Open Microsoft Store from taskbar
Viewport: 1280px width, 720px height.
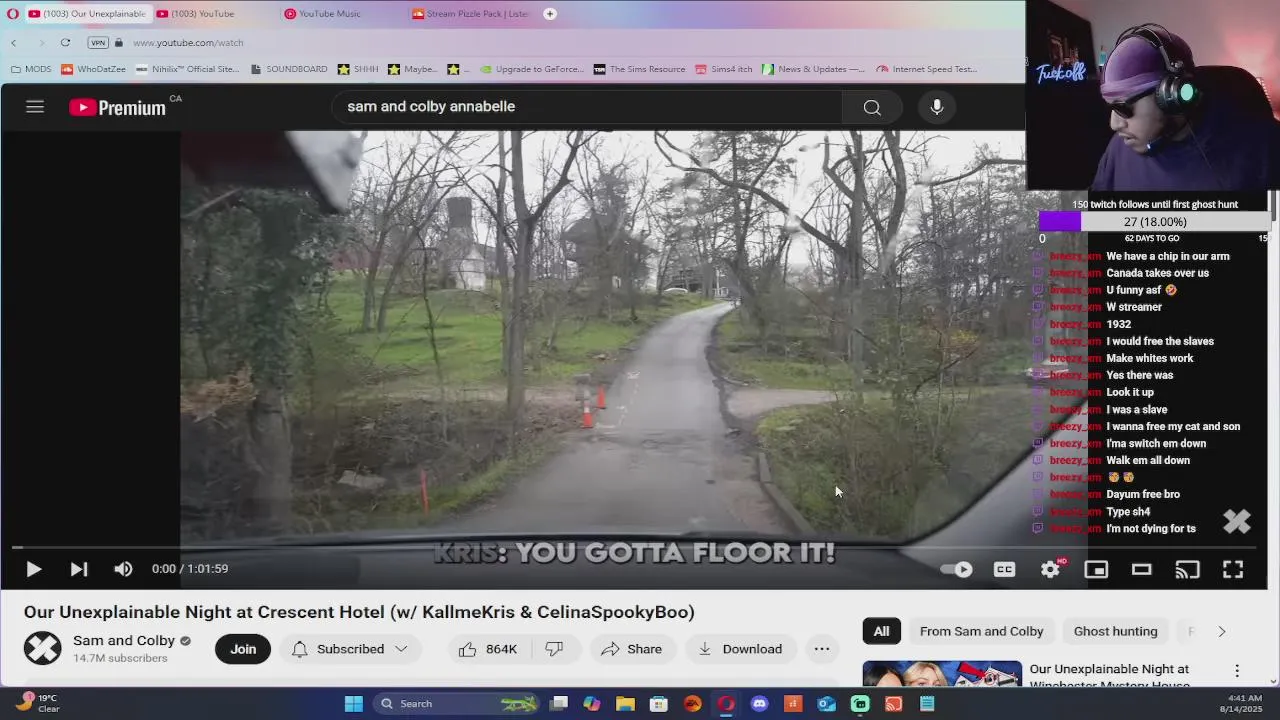point(659,704)
